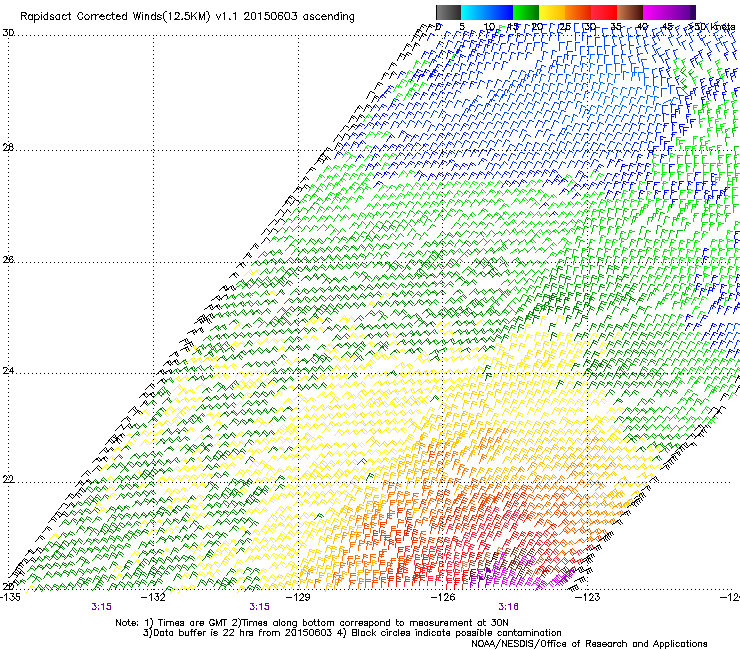This screenshot has width=740, height=650.
Task: Click the orange 25-30 knots legend segment
Action: pyautogui.click(x=578, y=12)
